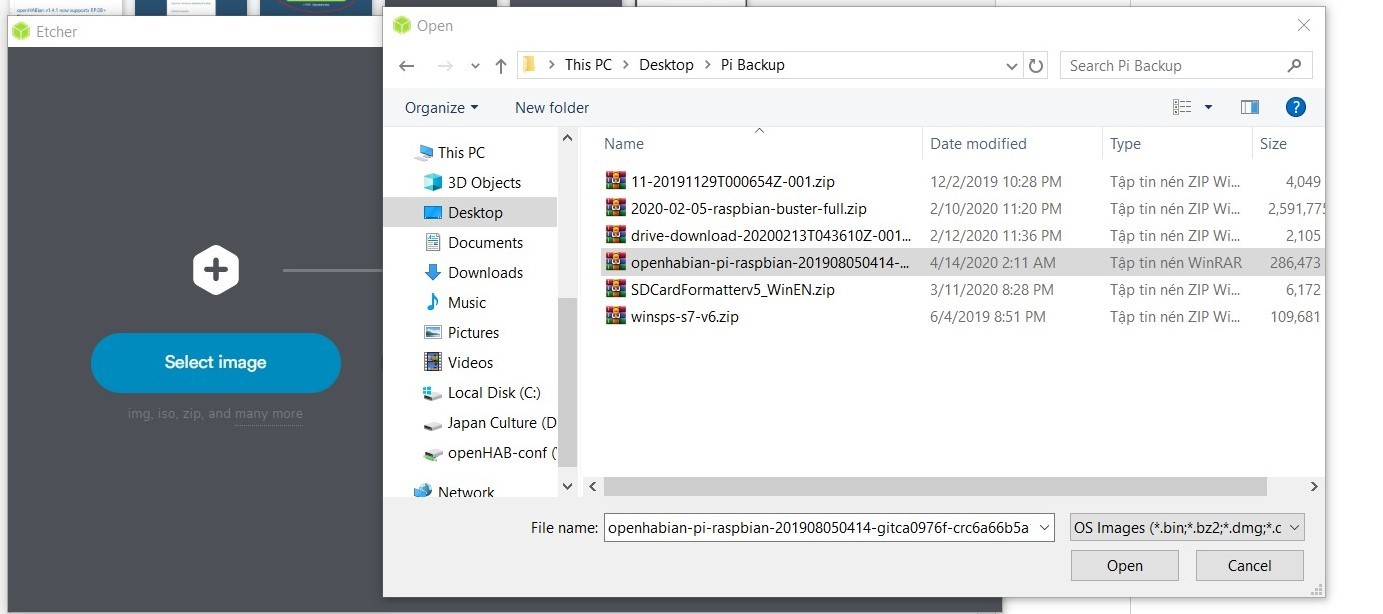Click the search magnifier icon

[1295, 66]
